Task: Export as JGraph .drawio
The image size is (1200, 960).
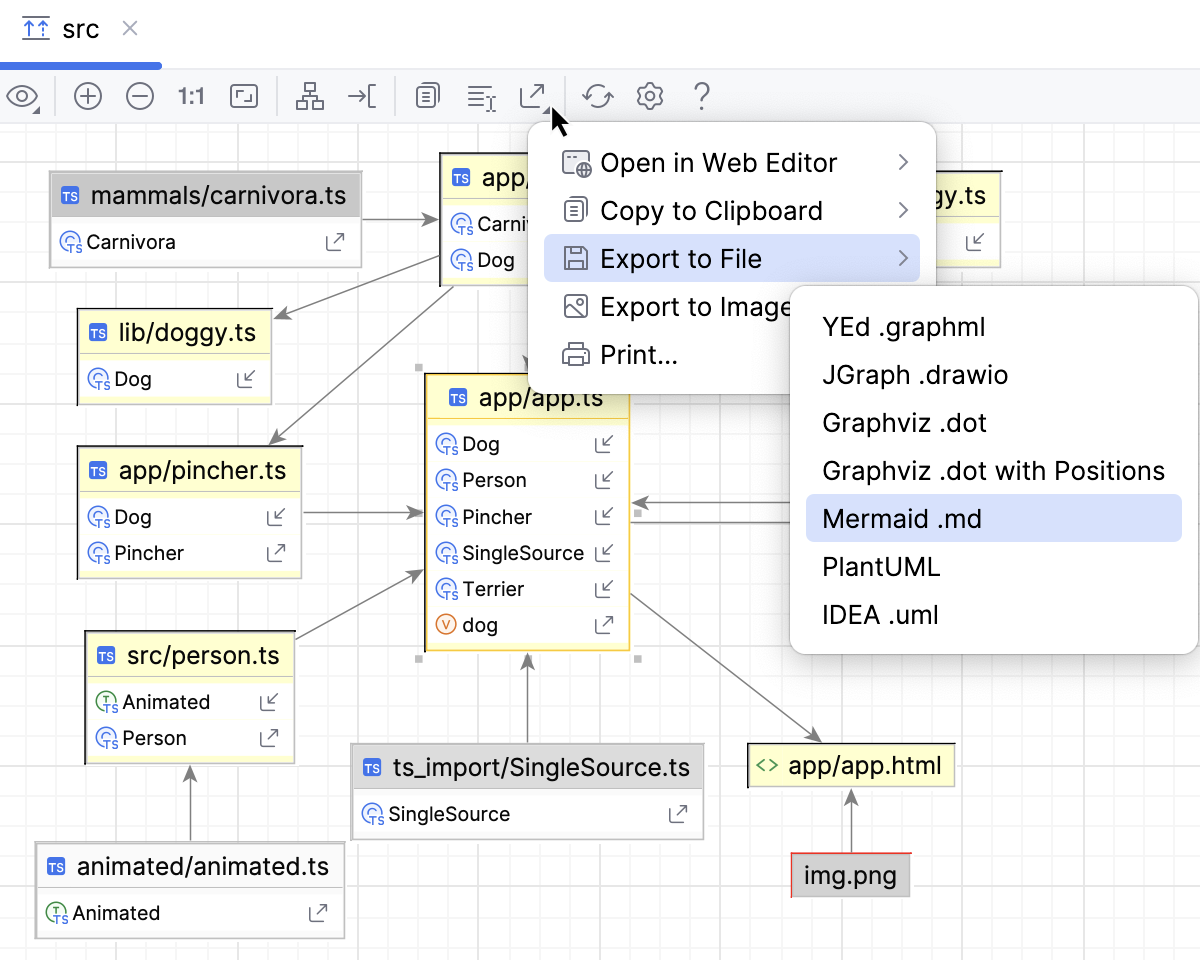Action: 994,375
